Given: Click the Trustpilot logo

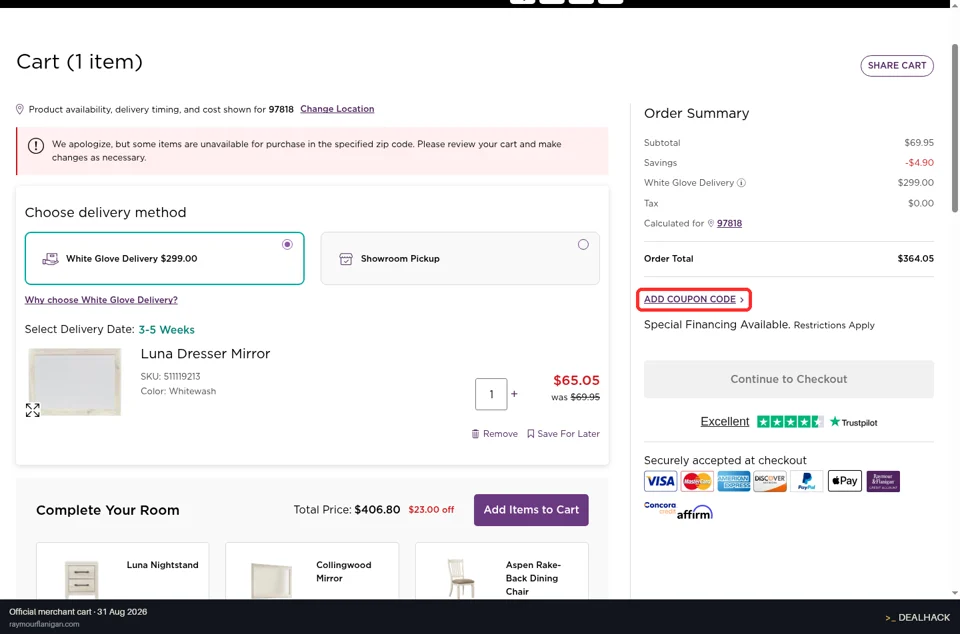Looking at the screenshot, I should coord(853,422).
